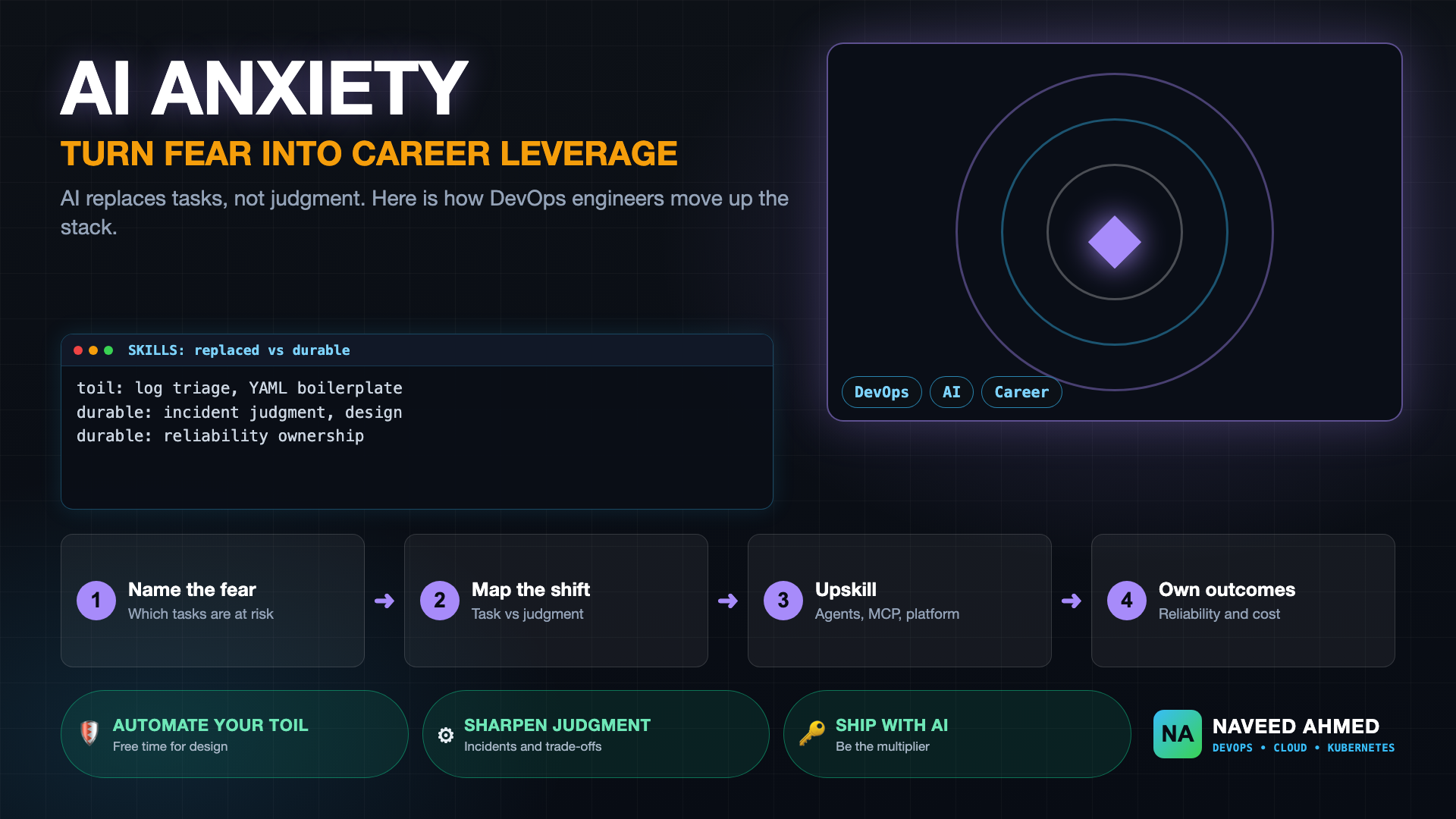The width and height of the screenshot is (1456, 819).
Task: Click the yellow dot in terminal header
Action: tap(93, 350)
